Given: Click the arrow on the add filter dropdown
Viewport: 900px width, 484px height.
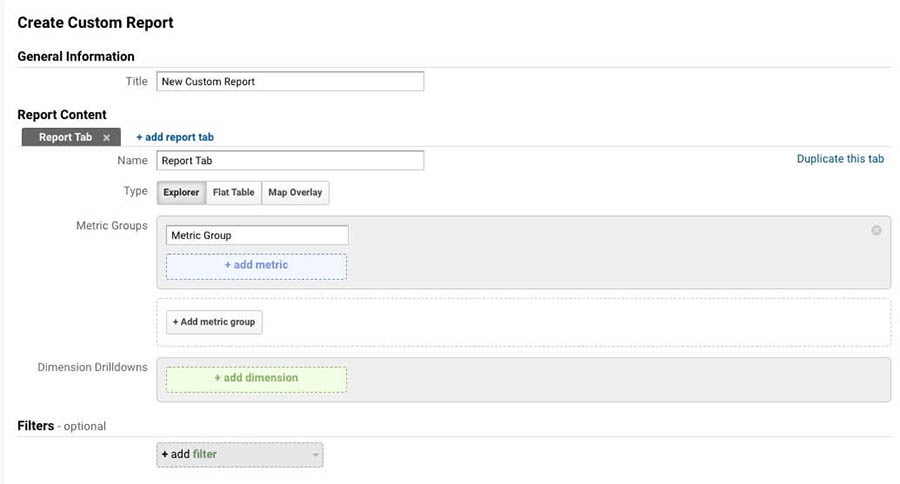Looking at the screenshot, I should point(315,455).
